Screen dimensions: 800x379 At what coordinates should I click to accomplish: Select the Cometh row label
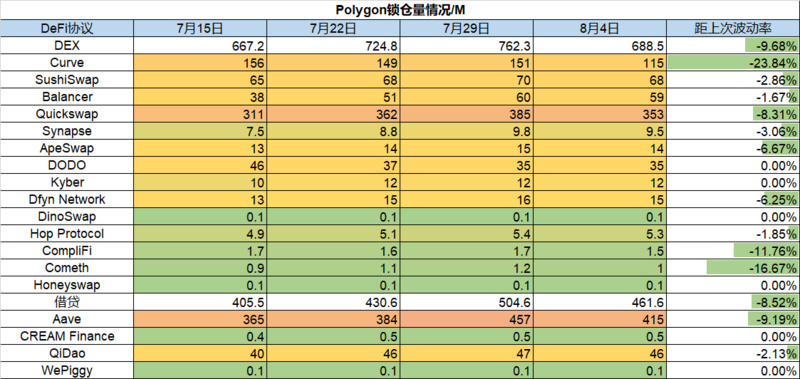tap(67, 268)
